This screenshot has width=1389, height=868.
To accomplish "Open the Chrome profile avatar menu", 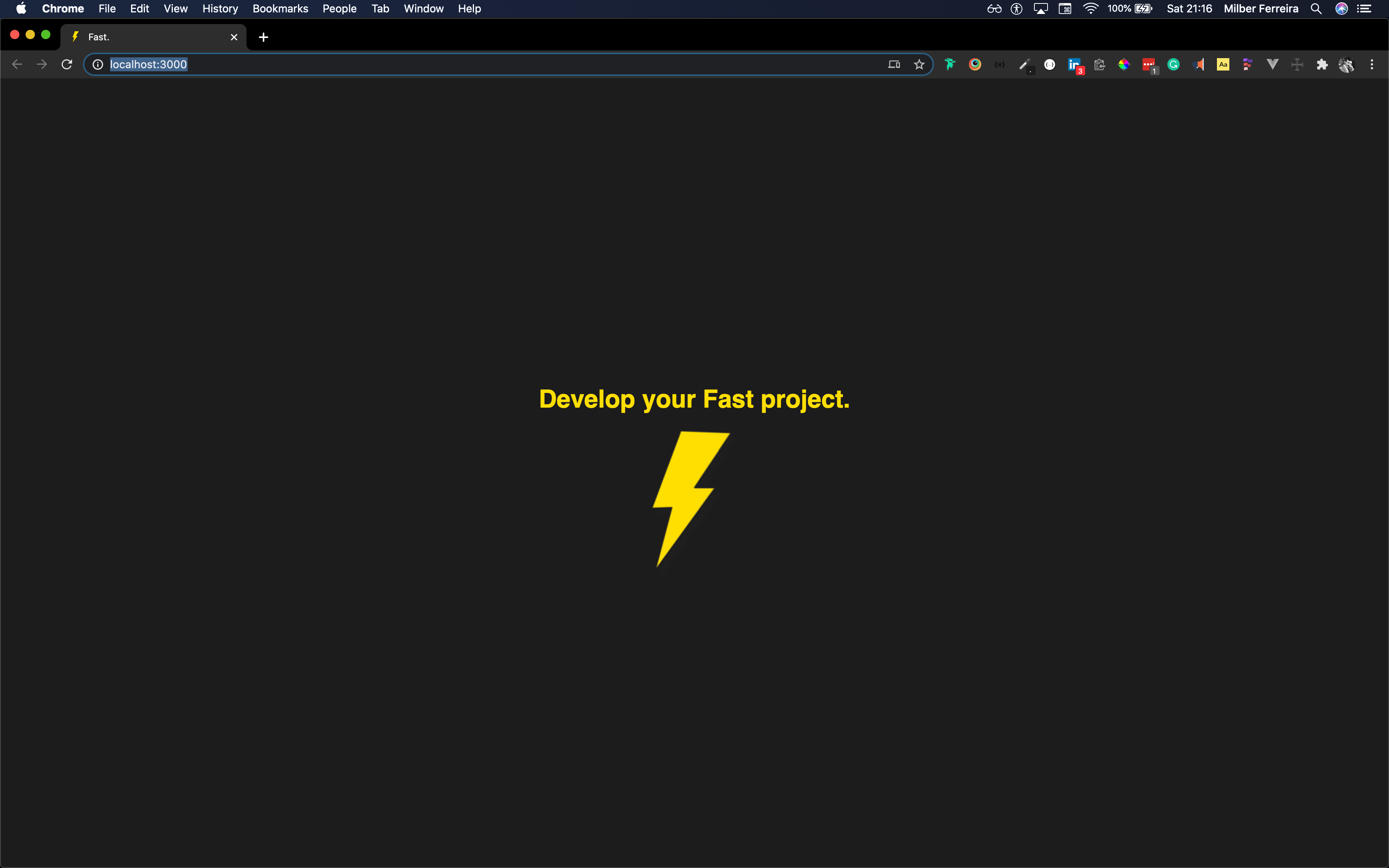I will [x=1346, y=64].
